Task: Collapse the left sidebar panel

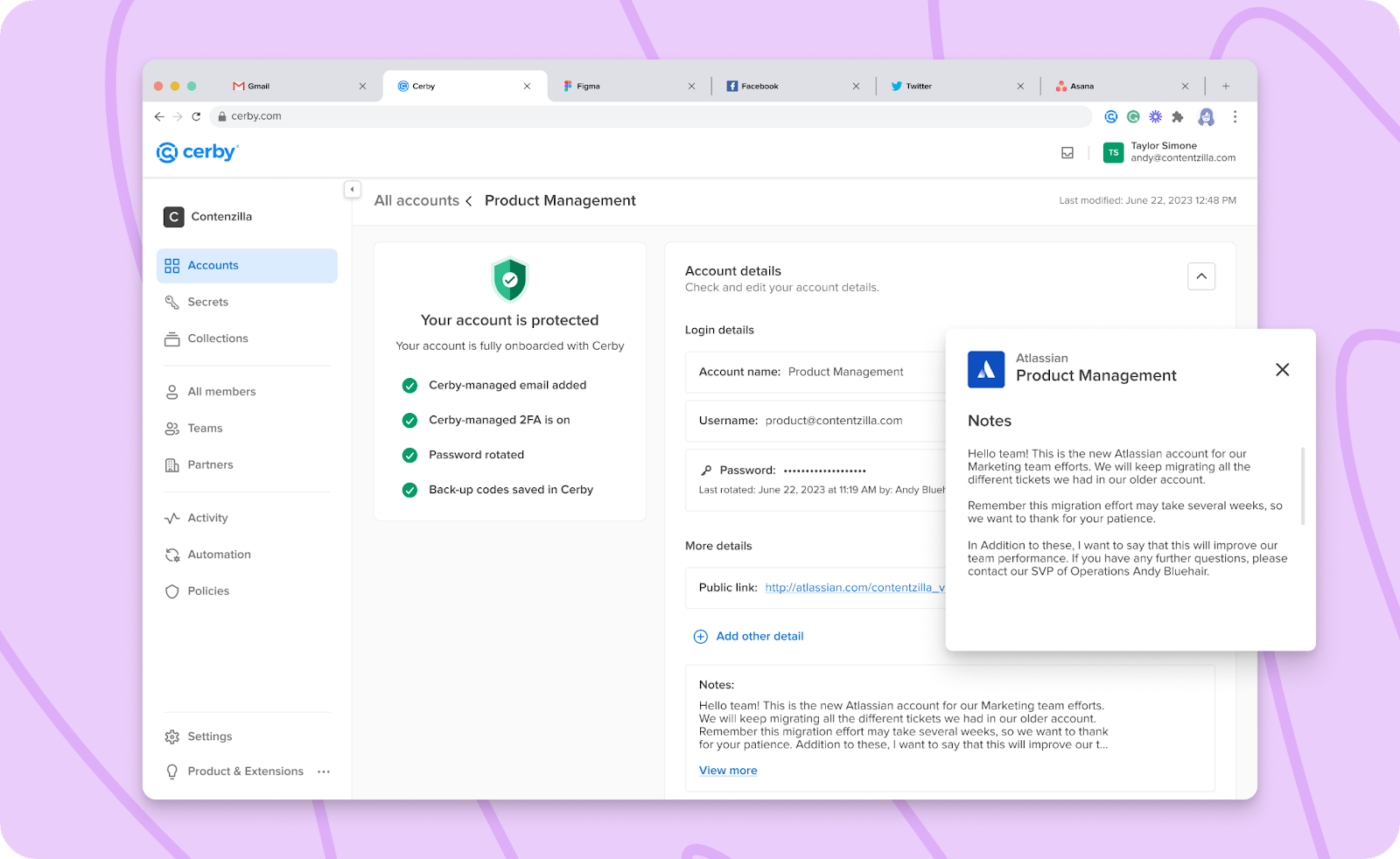Action: click(x=352, y=189)
